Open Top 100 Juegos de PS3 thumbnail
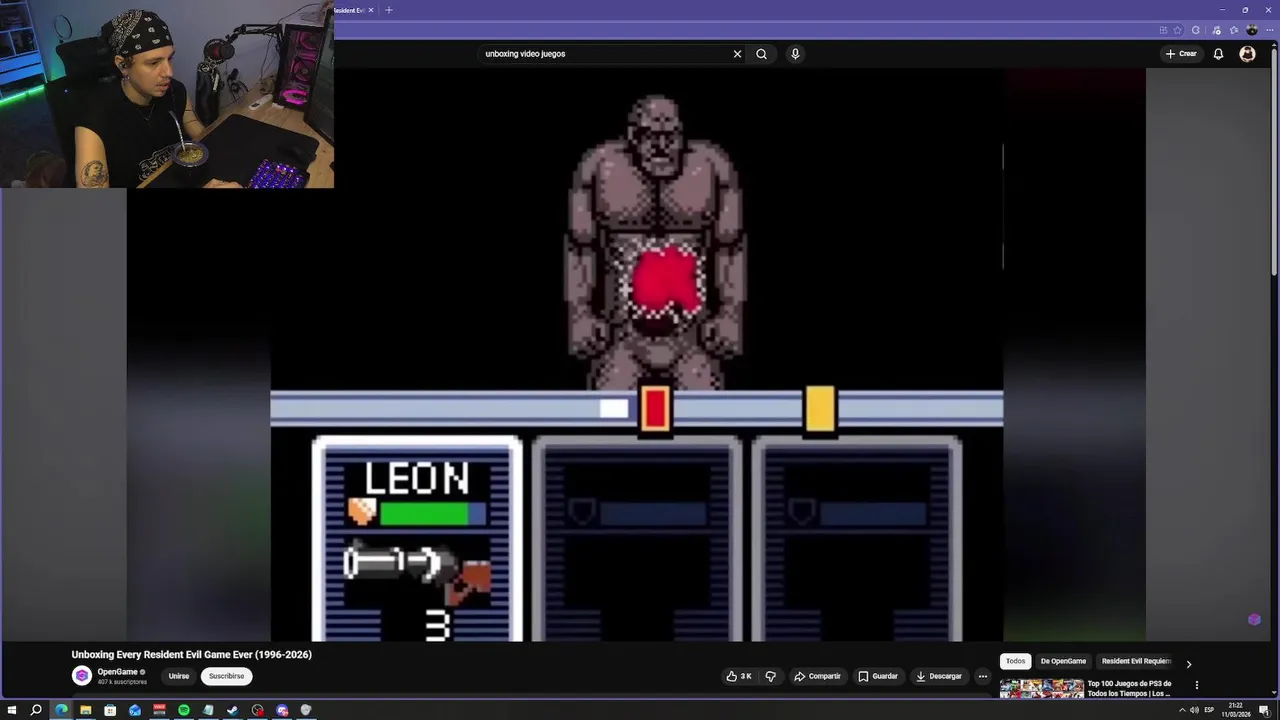This screenshot has height=720, width=1280. click(x=1041, y=689)
